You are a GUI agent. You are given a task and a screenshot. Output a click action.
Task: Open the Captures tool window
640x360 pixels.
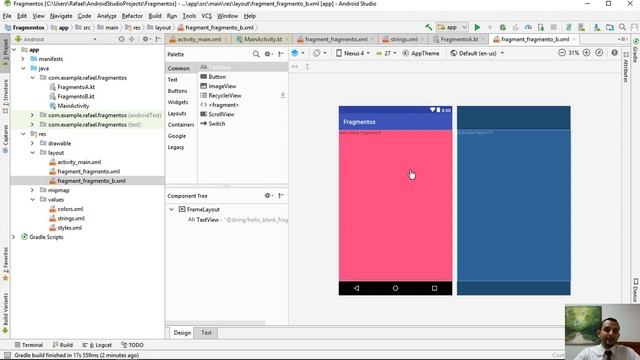click(x=5, y=139)
